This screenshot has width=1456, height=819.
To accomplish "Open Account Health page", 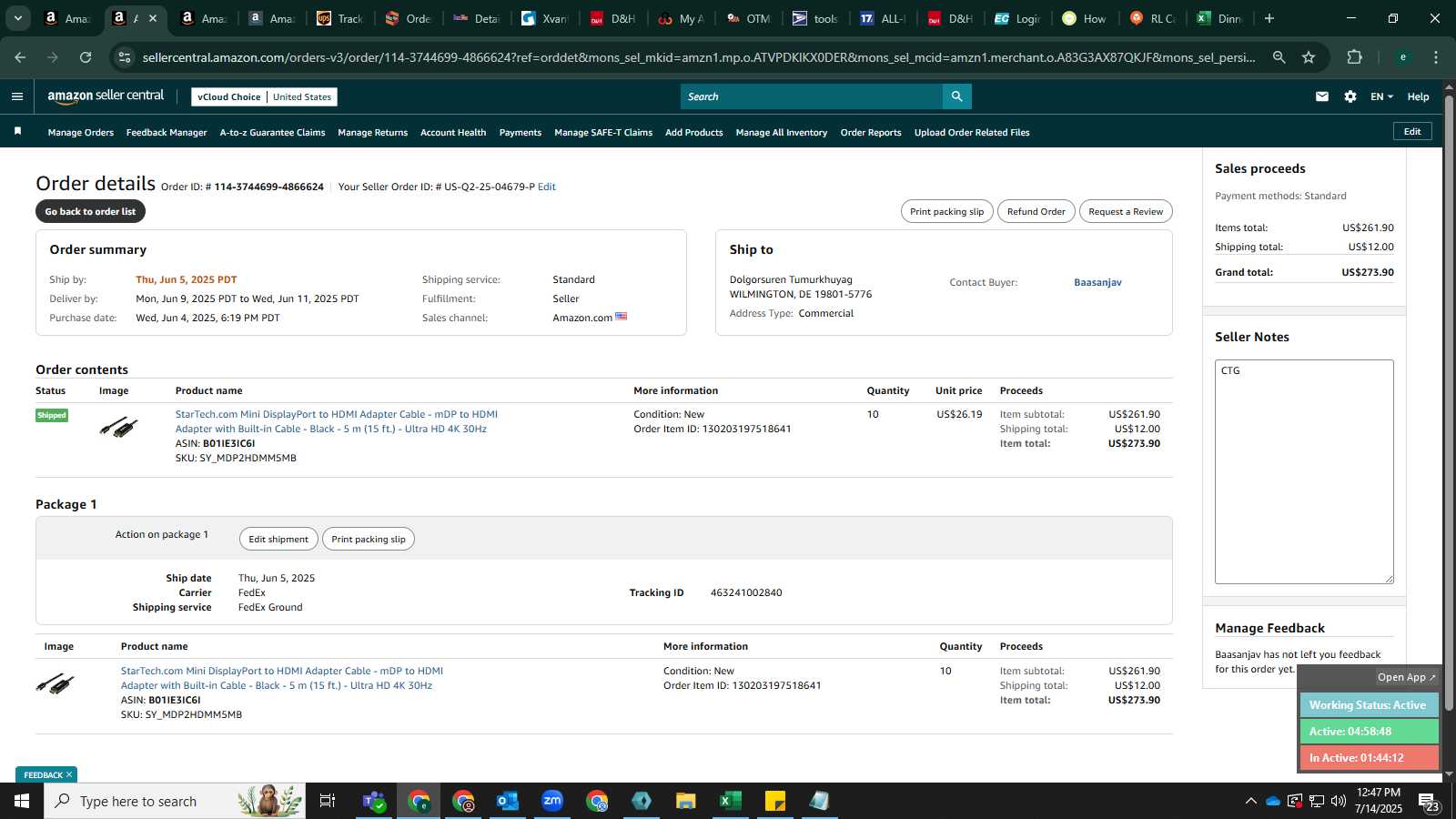I will click(x=453, y=133).
